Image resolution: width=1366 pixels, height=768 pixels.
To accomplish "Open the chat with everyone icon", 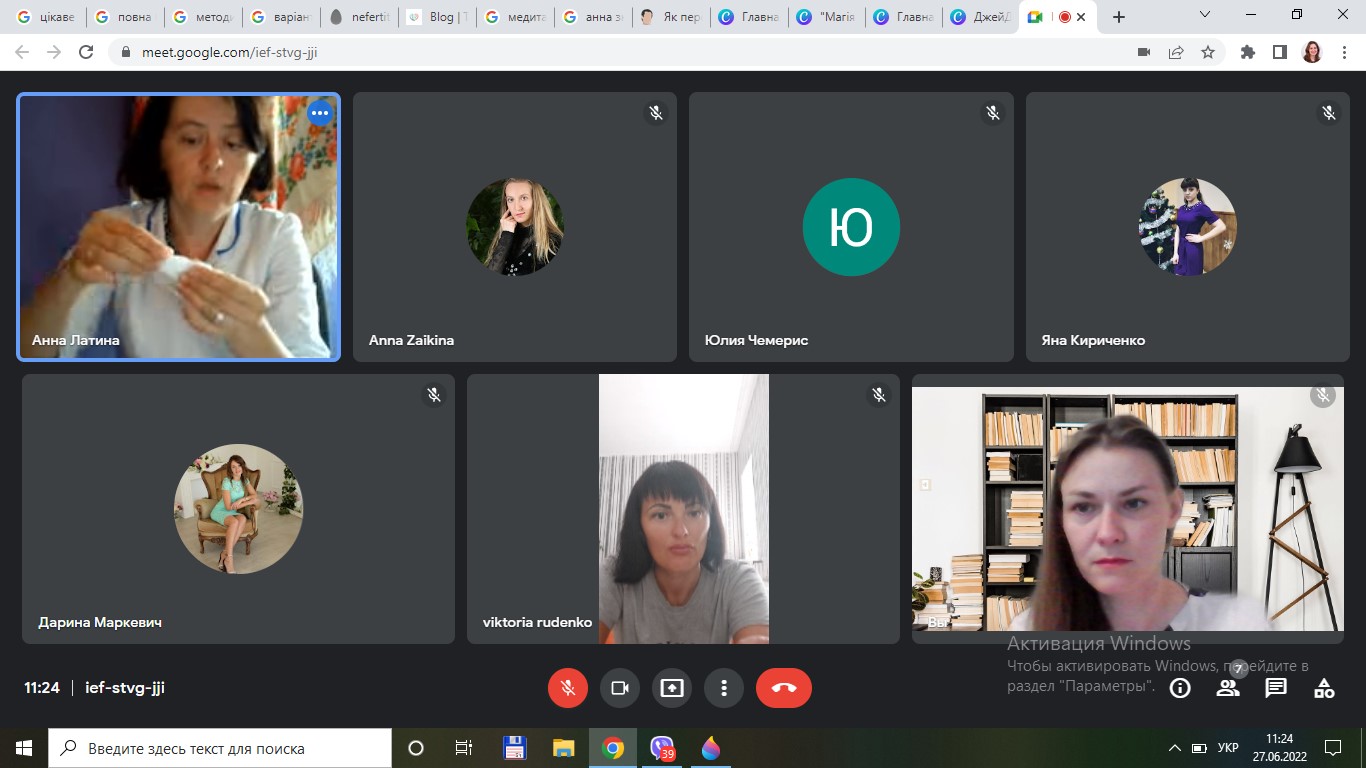I will point(1276,688).
